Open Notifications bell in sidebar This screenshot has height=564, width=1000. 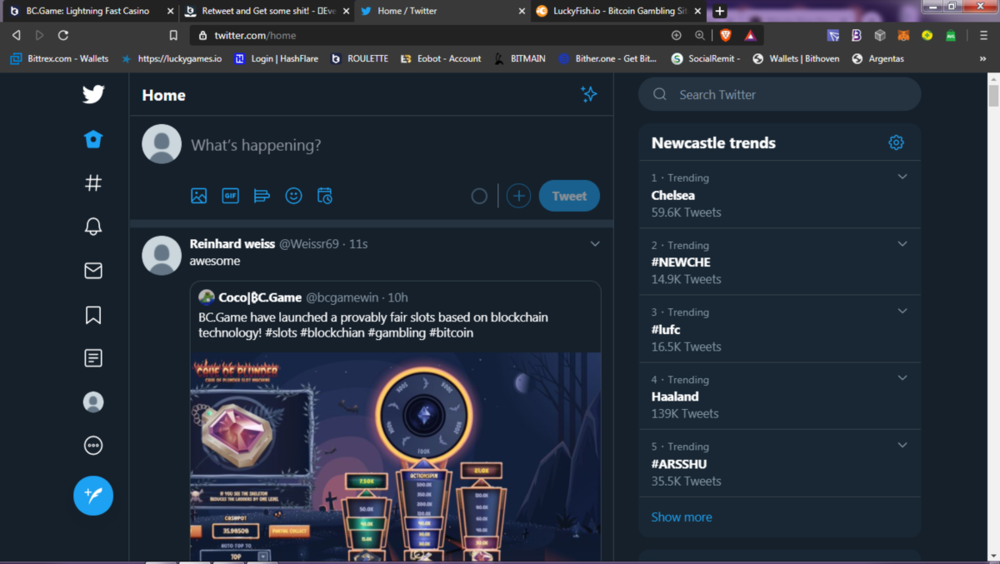pos(93,226)
